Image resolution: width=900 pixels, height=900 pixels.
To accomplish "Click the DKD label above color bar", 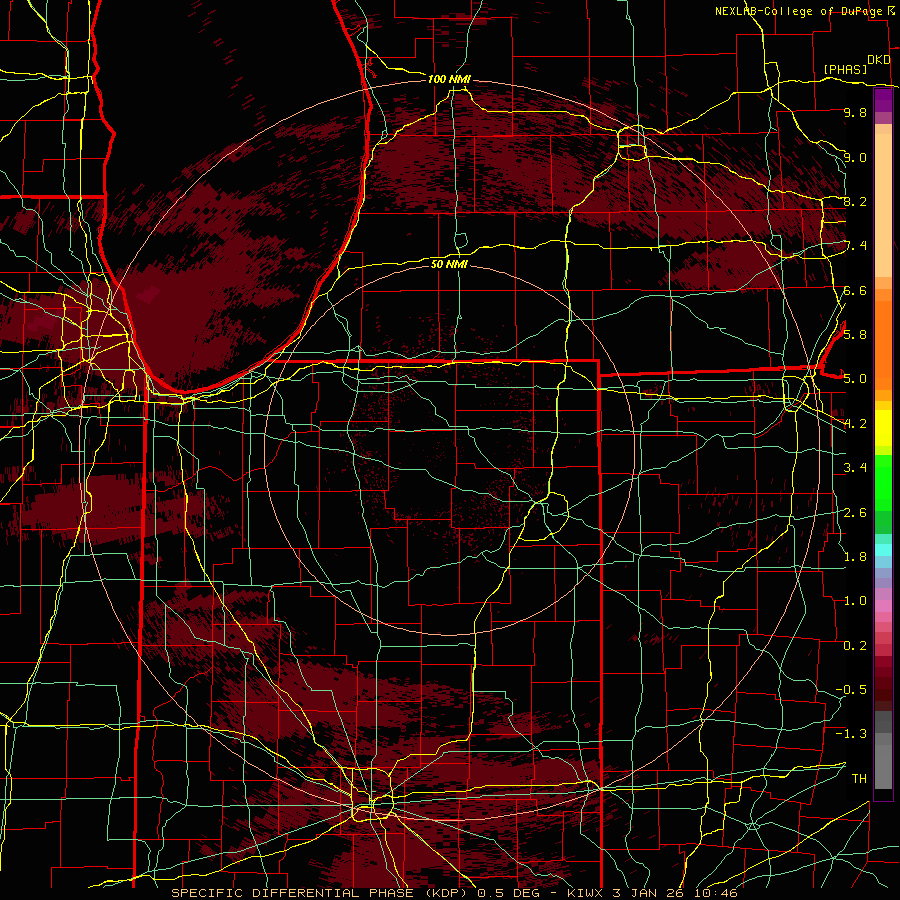I will pyautogui.click(x=879, y=60).
